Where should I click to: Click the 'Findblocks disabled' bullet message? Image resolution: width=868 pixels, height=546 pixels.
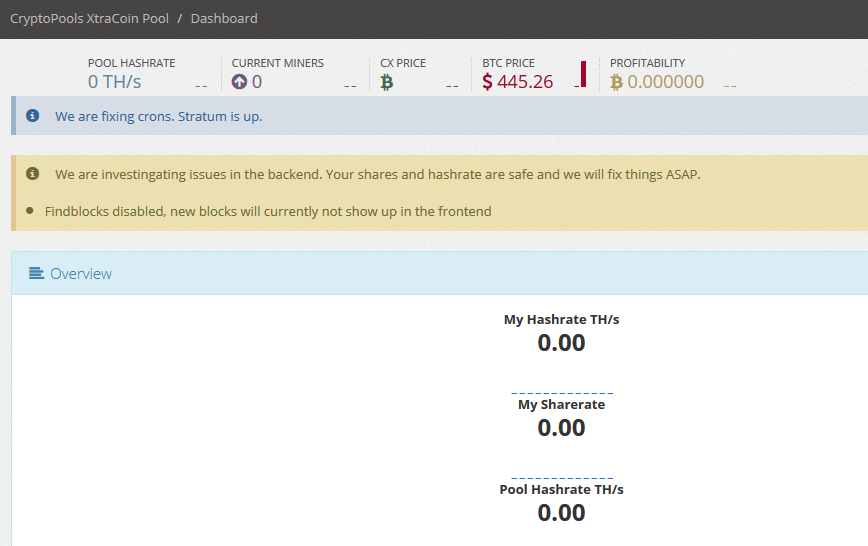coord(268,212)
